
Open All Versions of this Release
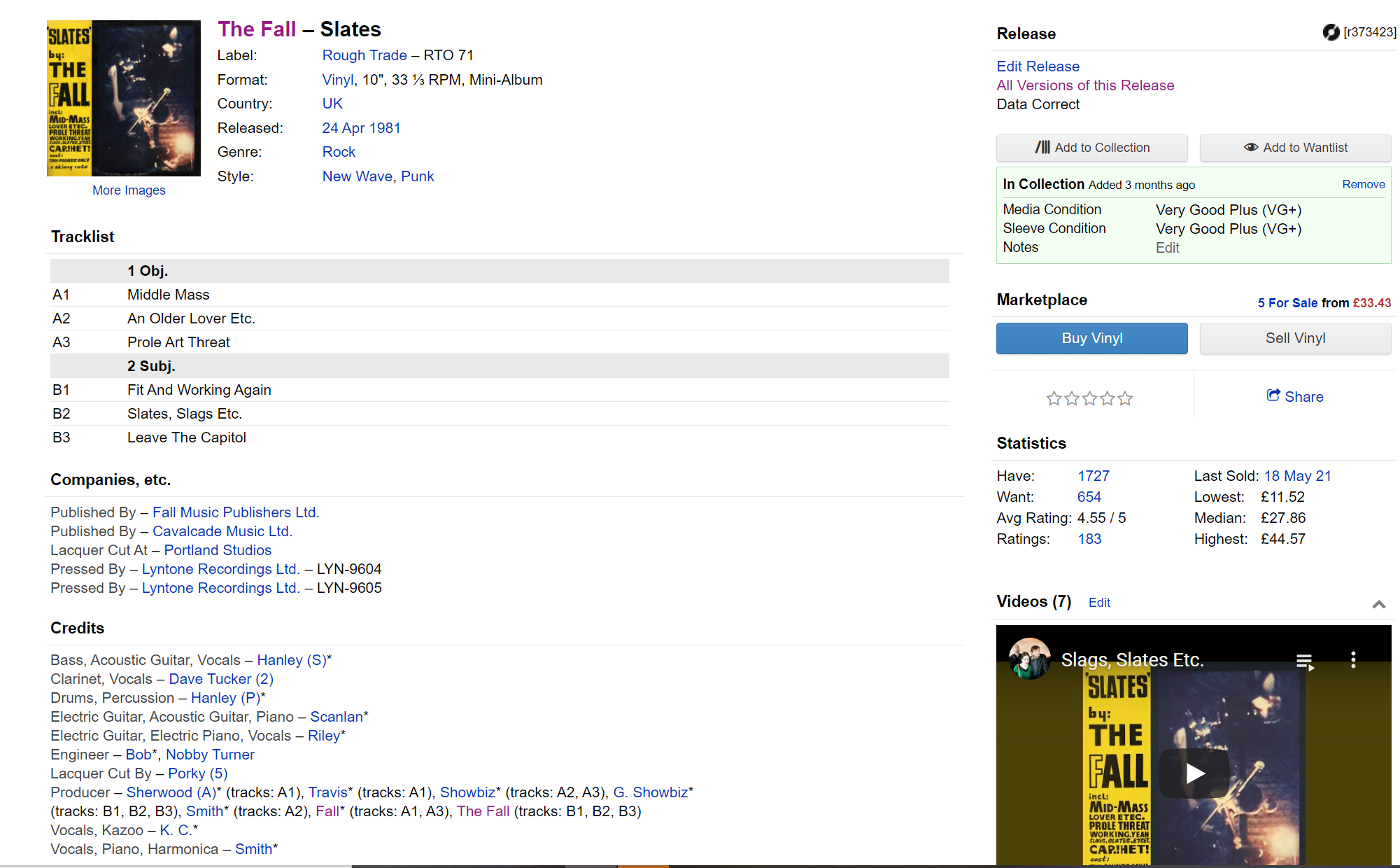coord(1085,85)
